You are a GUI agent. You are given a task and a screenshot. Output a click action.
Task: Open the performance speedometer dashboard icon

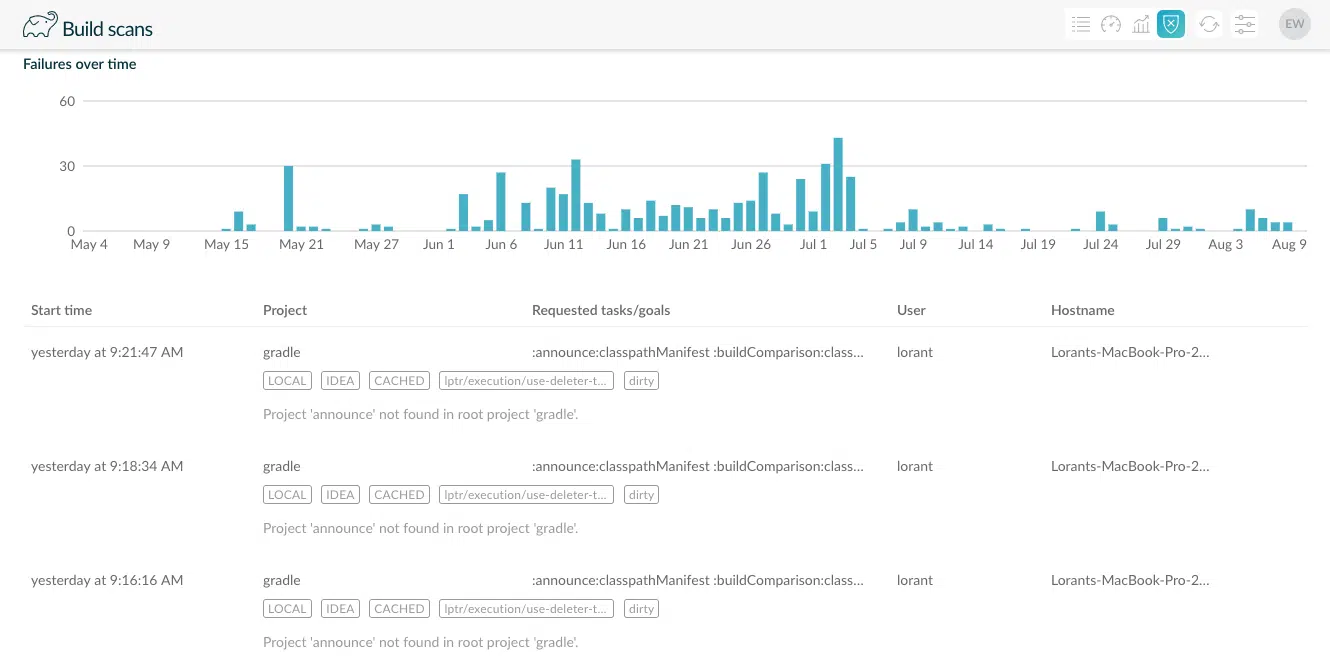1111,25
